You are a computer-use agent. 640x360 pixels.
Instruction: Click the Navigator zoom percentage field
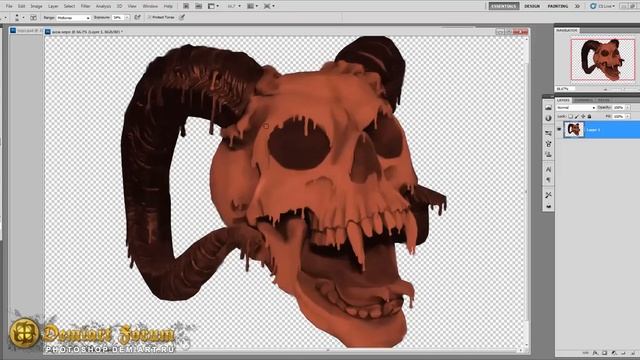pos(565,89)
